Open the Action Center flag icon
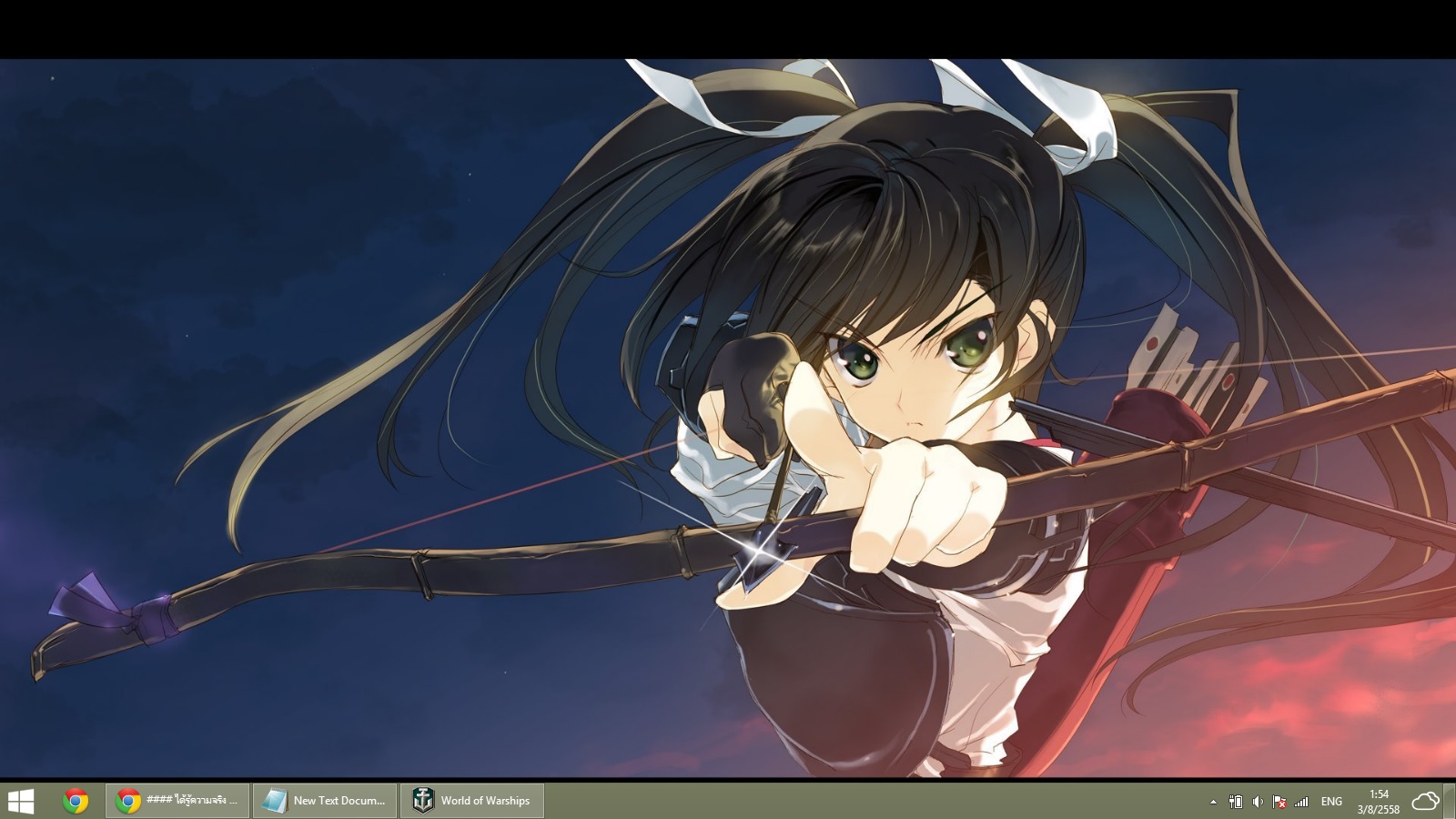Image resolution: width=1456 pixels, height=819 pixels. click(x=1279, y=802)
